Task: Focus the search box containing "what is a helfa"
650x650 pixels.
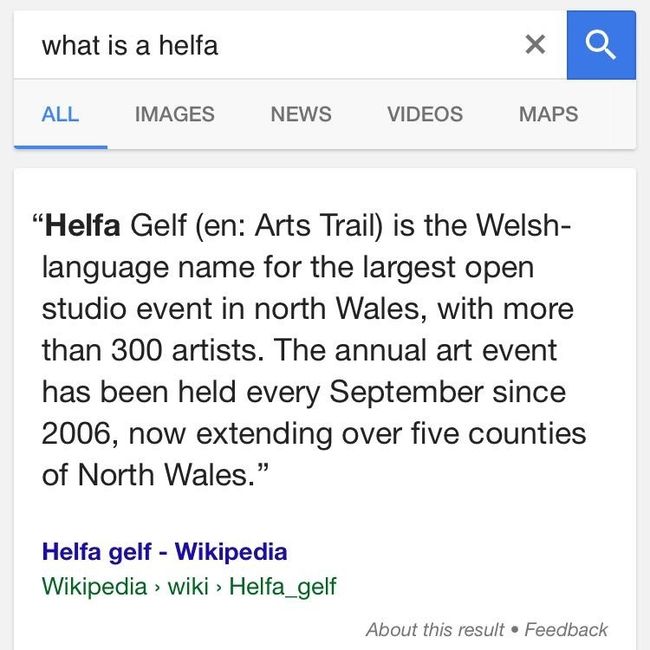Action: [270, 45]
